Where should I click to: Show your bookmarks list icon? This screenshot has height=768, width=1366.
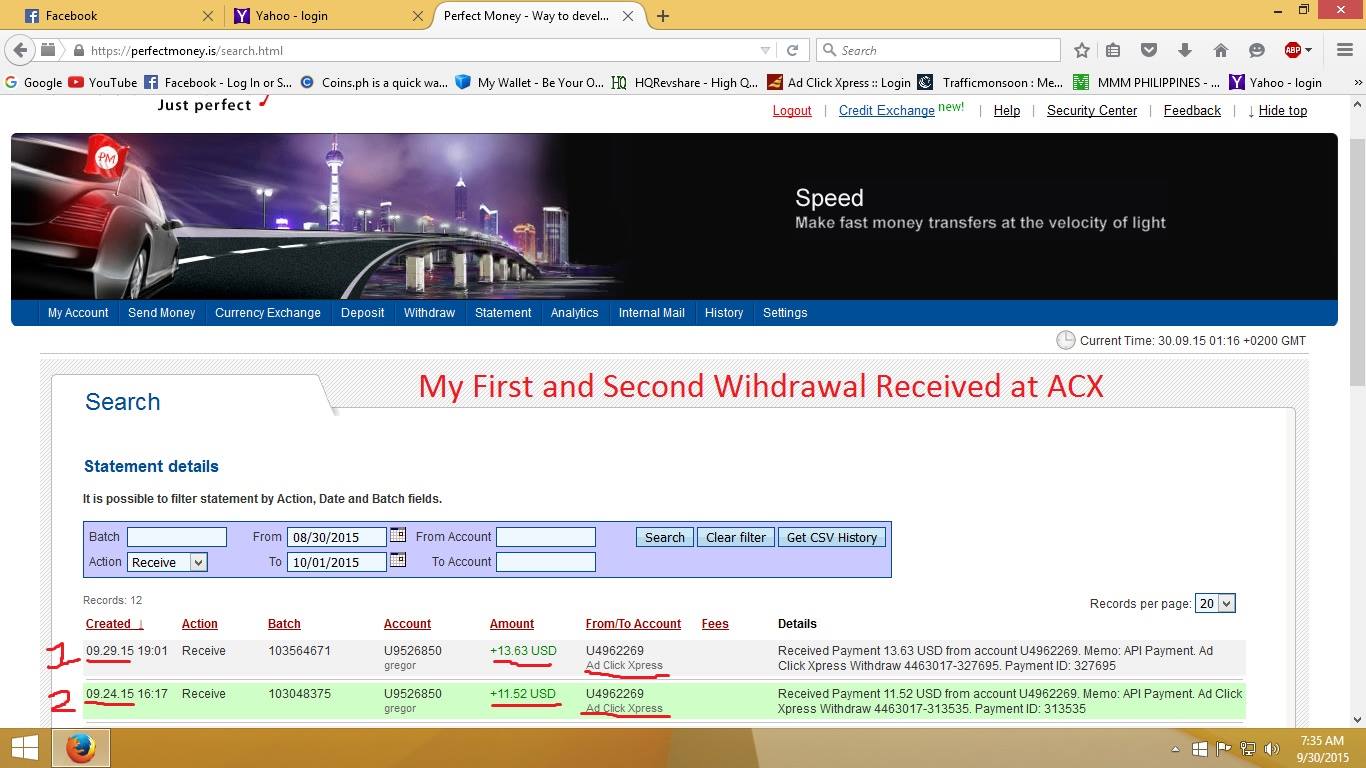[1114, 50]
